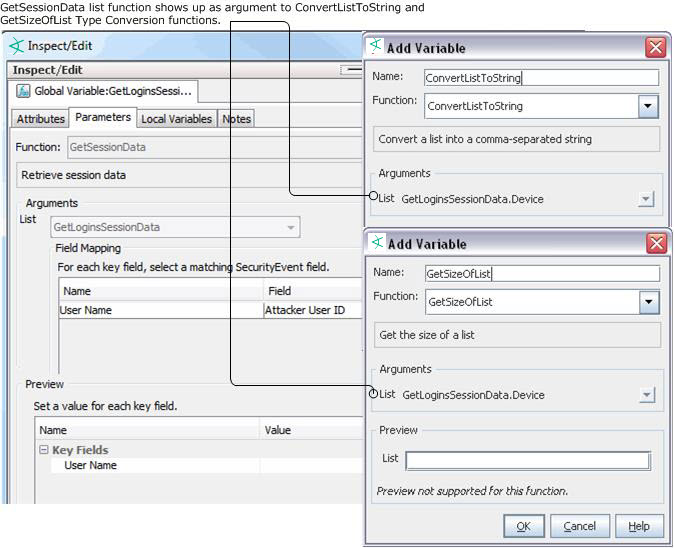Switch to Local Variables tab
The height and width of the screenshot is (548, 674).
pyautogui.click(x=177, y=119)
